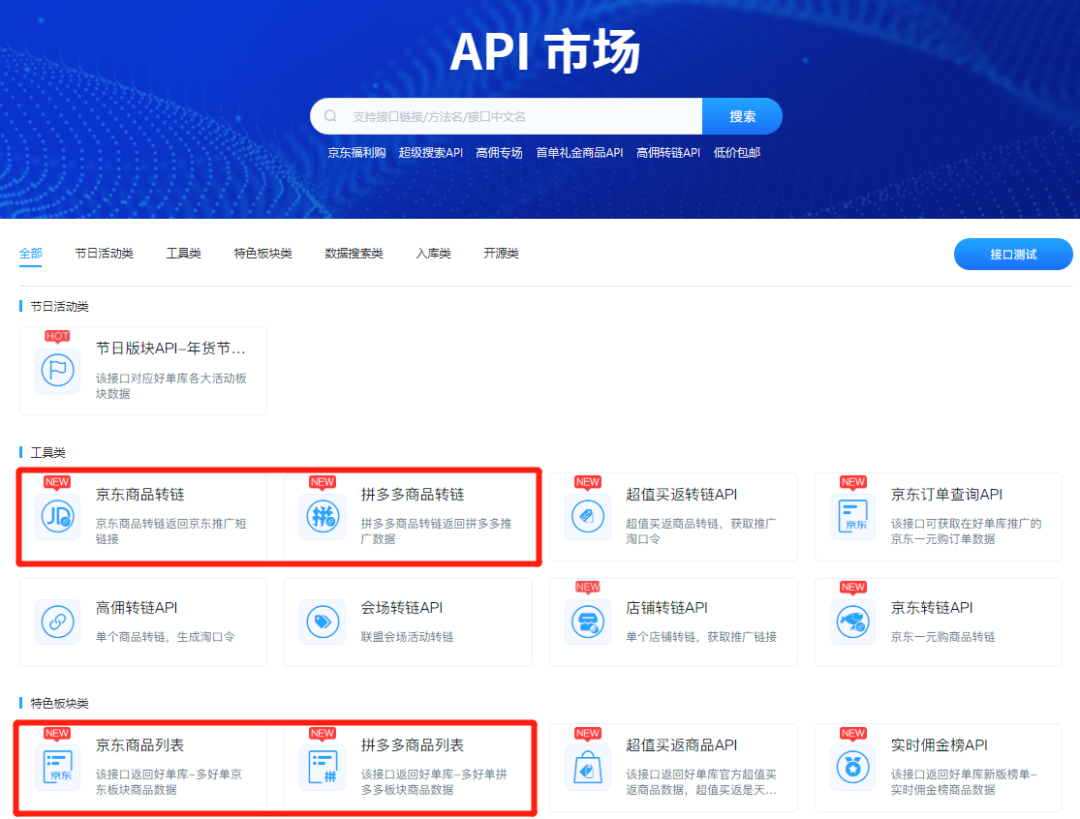Click the 店铺转链API shop icon
1080x819 pixels.
point(588,622)
